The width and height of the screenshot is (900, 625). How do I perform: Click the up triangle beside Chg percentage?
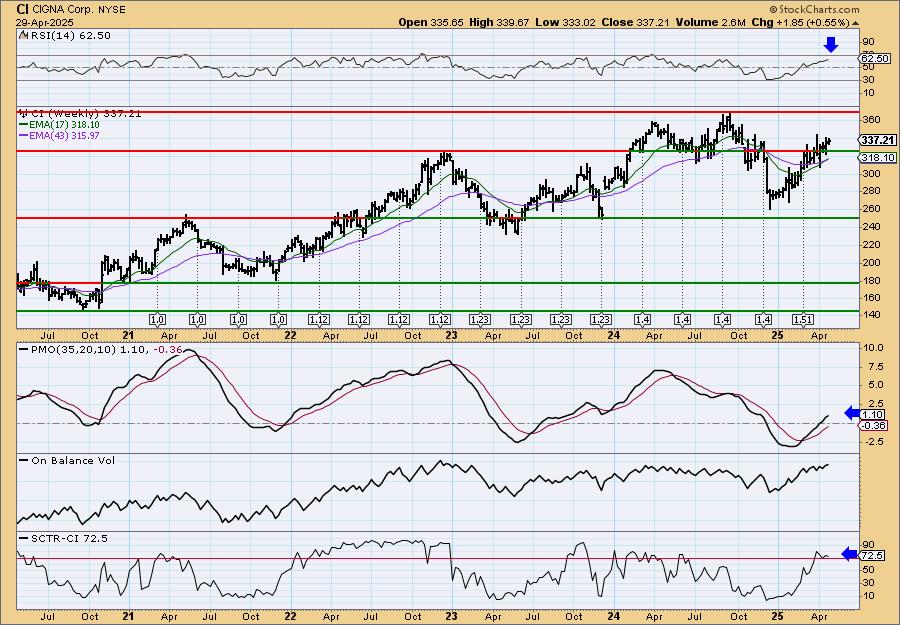click(x=856, y=23)
